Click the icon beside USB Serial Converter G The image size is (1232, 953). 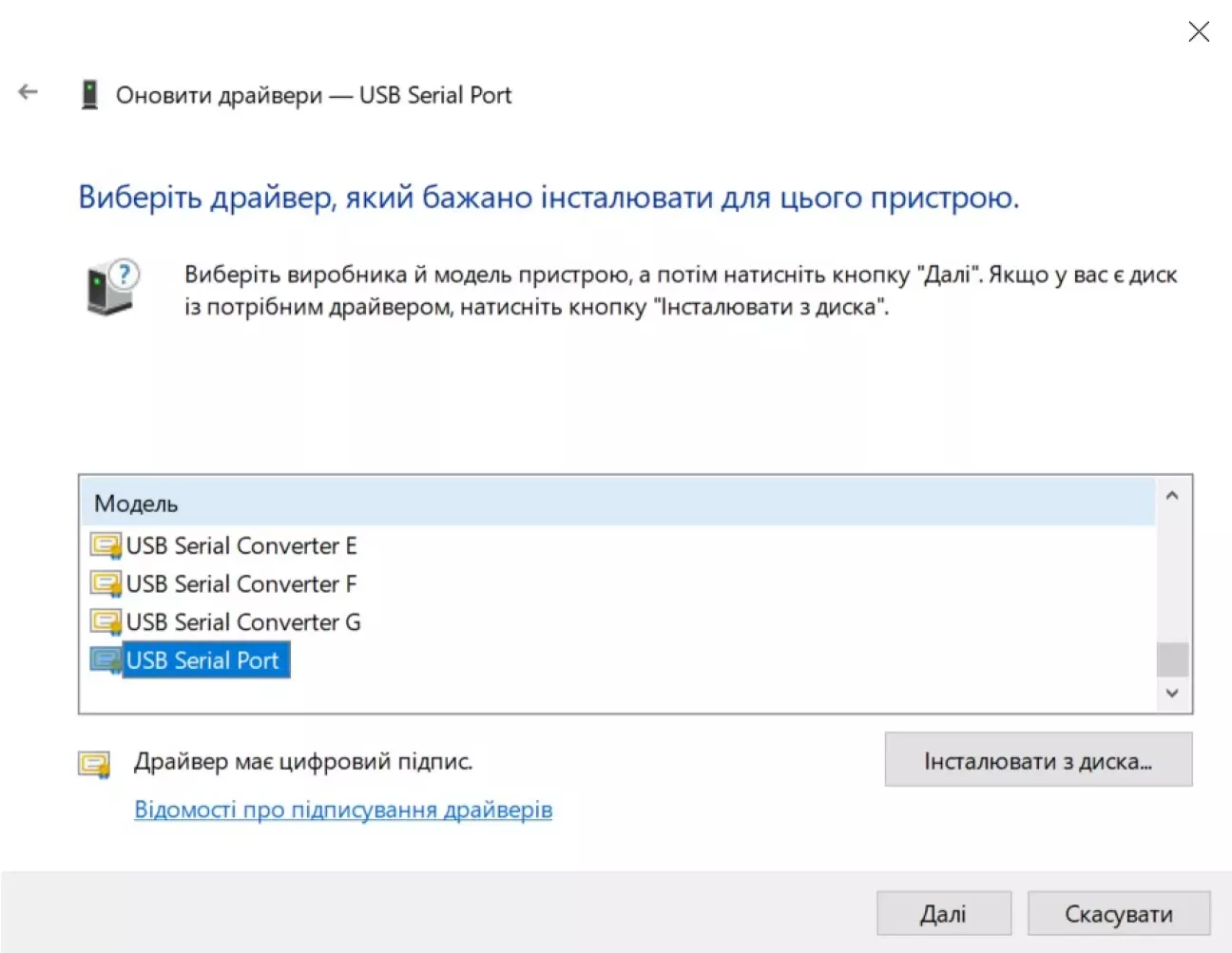[x=106, y=622]
